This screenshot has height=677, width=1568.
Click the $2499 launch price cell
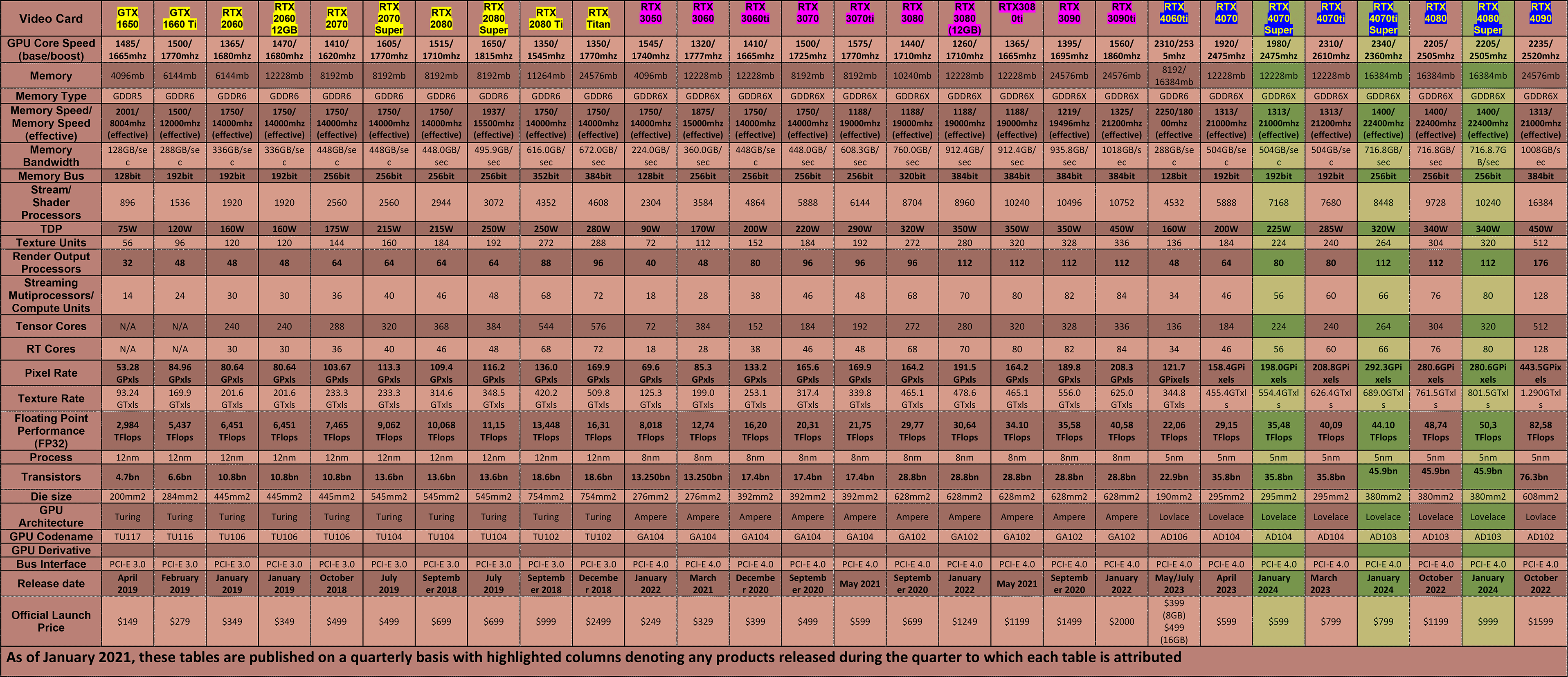point(598,621)
